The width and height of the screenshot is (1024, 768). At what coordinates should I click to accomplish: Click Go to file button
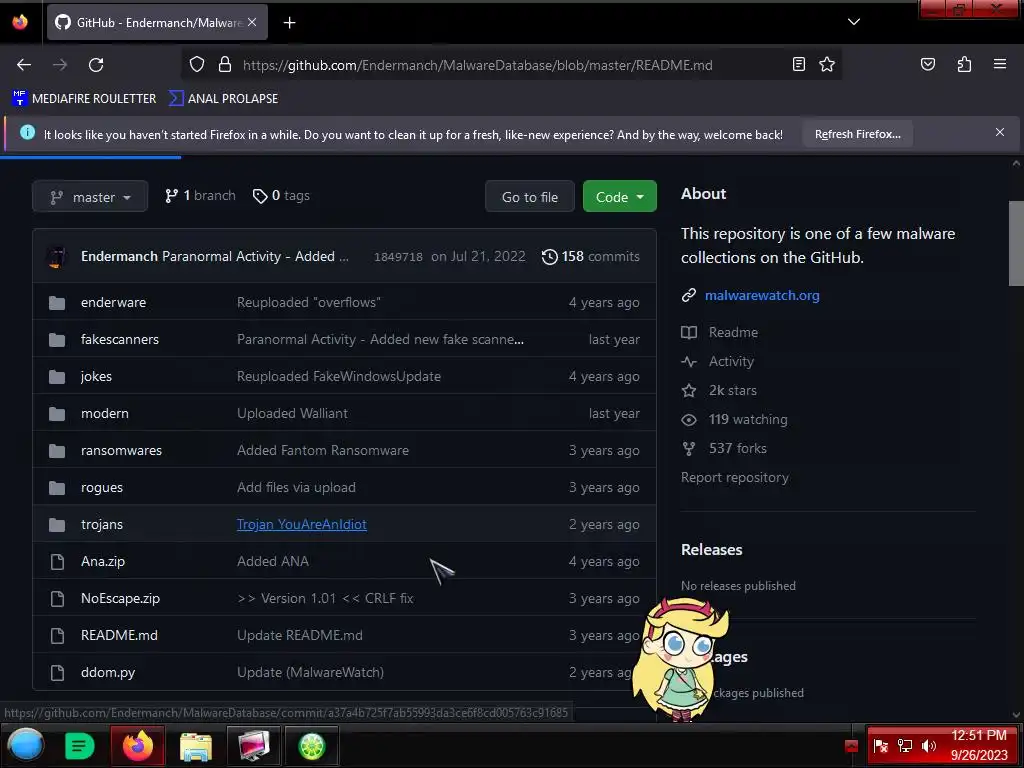click(530, 197)
